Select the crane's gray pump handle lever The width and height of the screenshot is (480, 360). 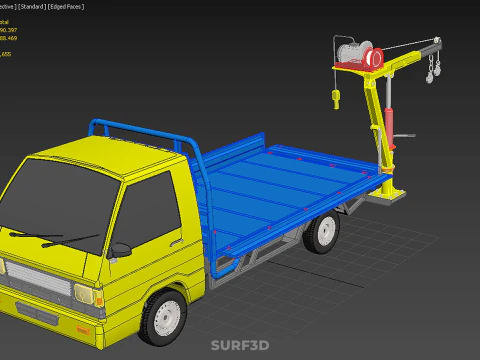(x=404, y=136)
